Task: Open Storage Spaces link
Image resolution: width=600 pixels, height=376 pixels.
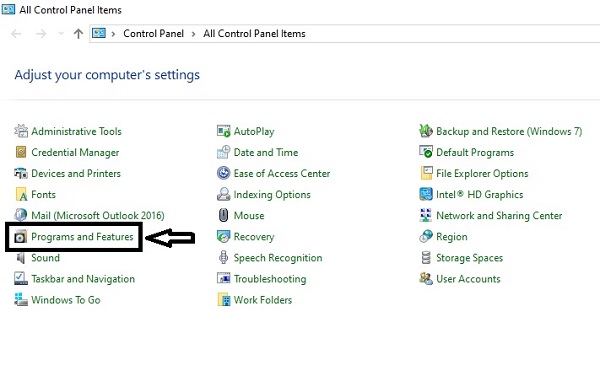Action: click(470, 258)
